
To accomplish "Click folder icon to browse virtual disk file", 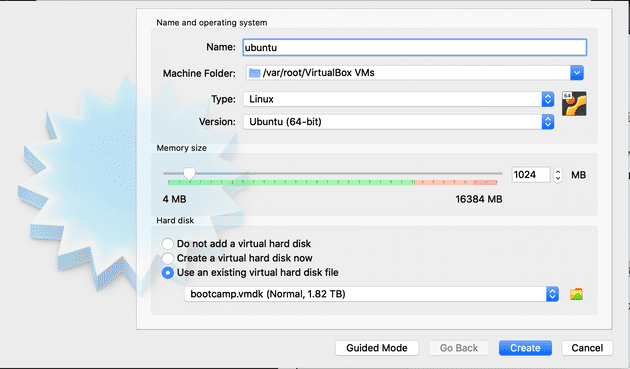I will point(577,294).
